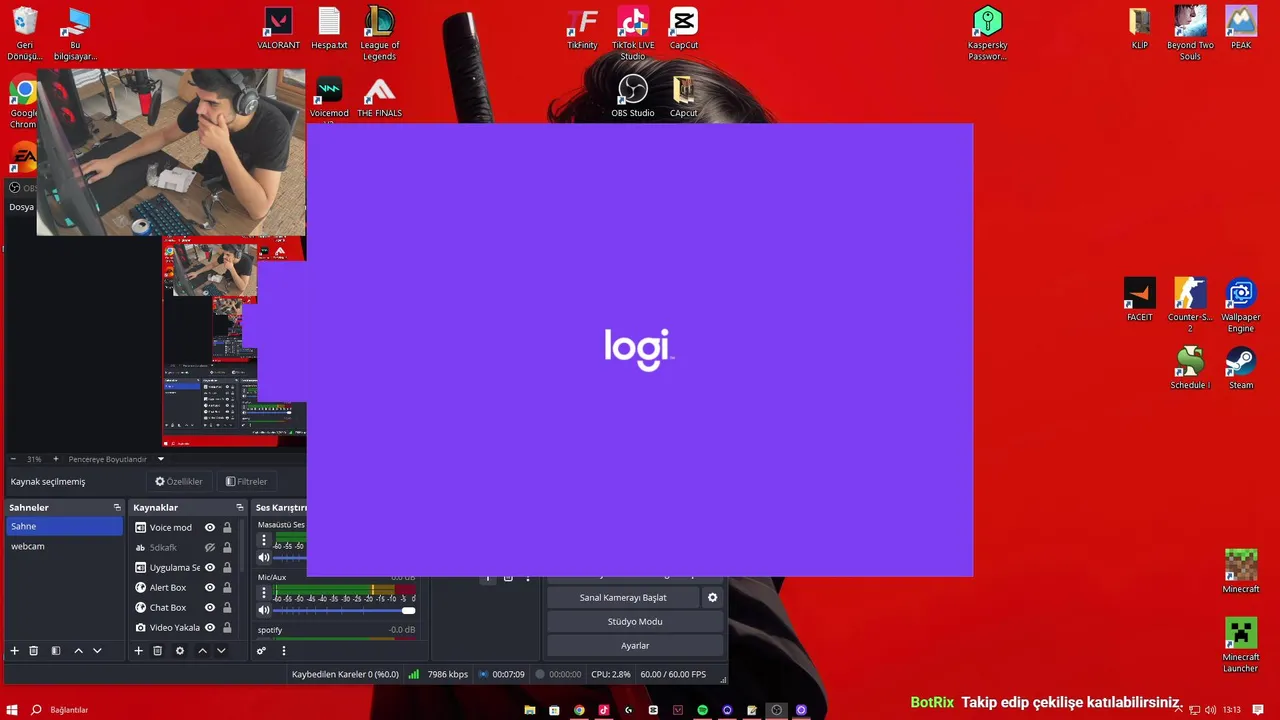1280x720 pixels.
Task: Open Minecraft Launcher desktop icon
Action: (1241, 645)
